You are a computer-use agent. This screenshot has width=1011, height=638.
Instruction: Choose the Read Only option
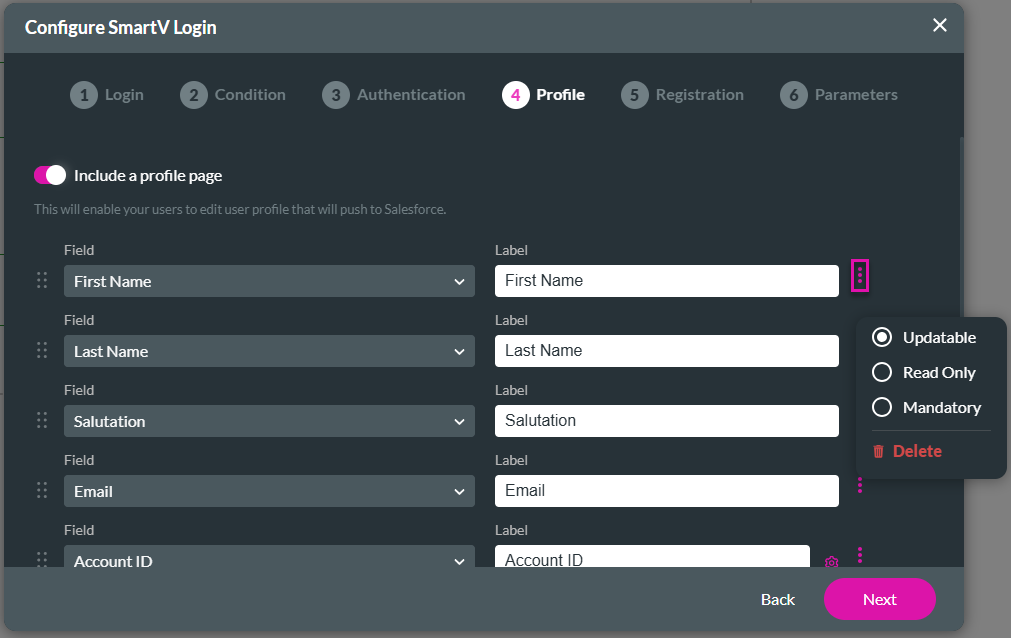[882, 372]
